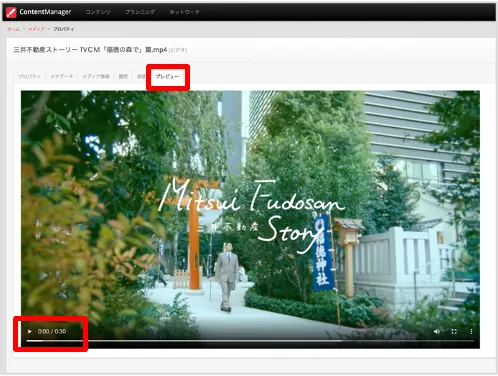This screenshot has height=376, width=498.
Task: Play the video preview
Action: pyautogui.click(x=30, y=331)
